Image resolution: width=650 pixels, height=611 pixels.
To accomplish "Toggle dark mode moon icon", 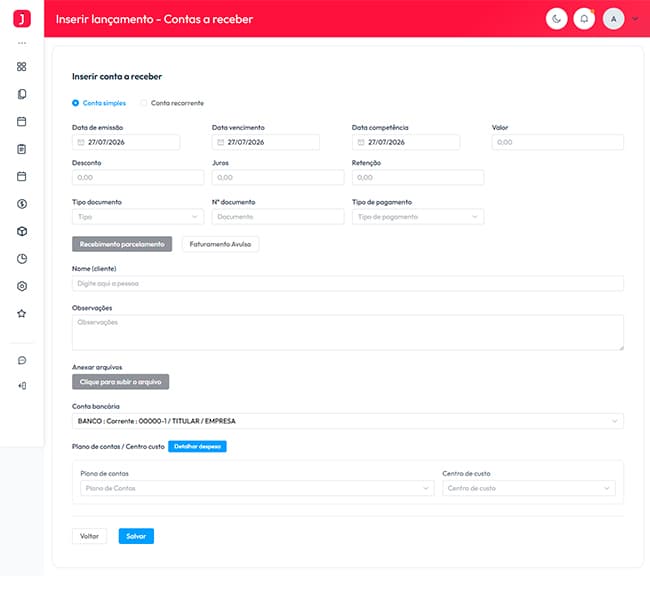I will (556, 19).
